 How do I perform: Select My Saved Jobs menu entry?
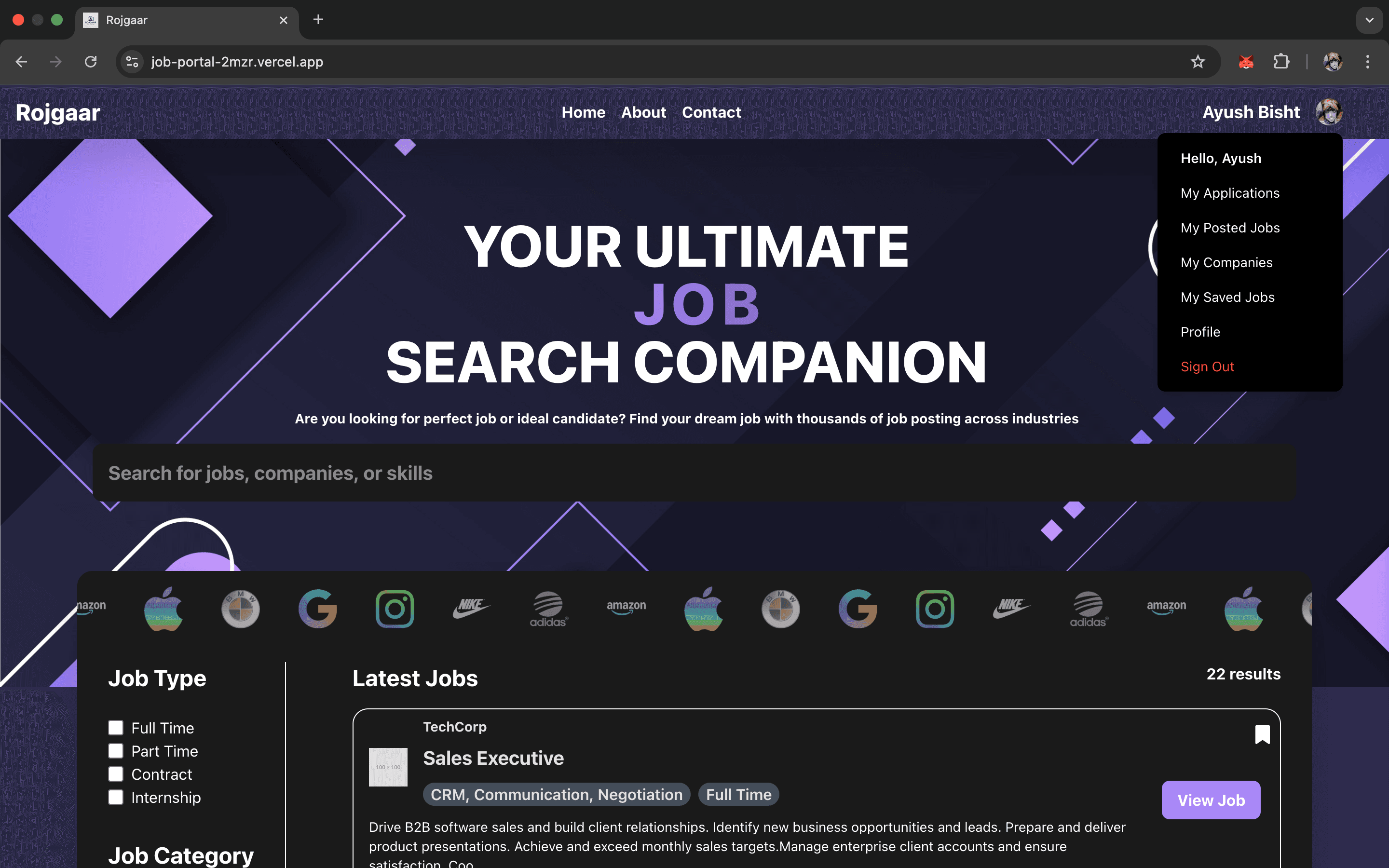coord(1227,298)
